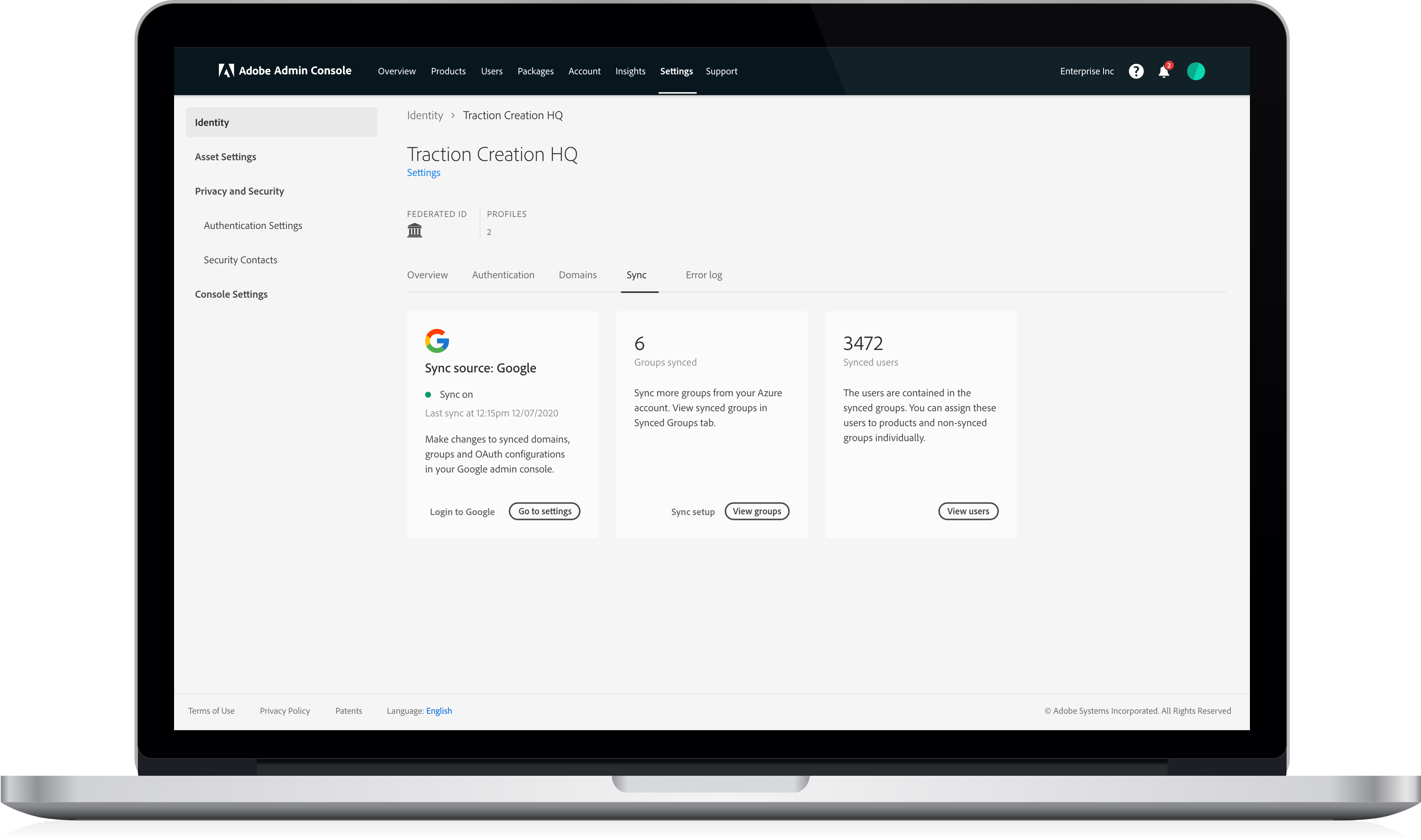Click the 3472 synced users count

(x=863, y=344)
